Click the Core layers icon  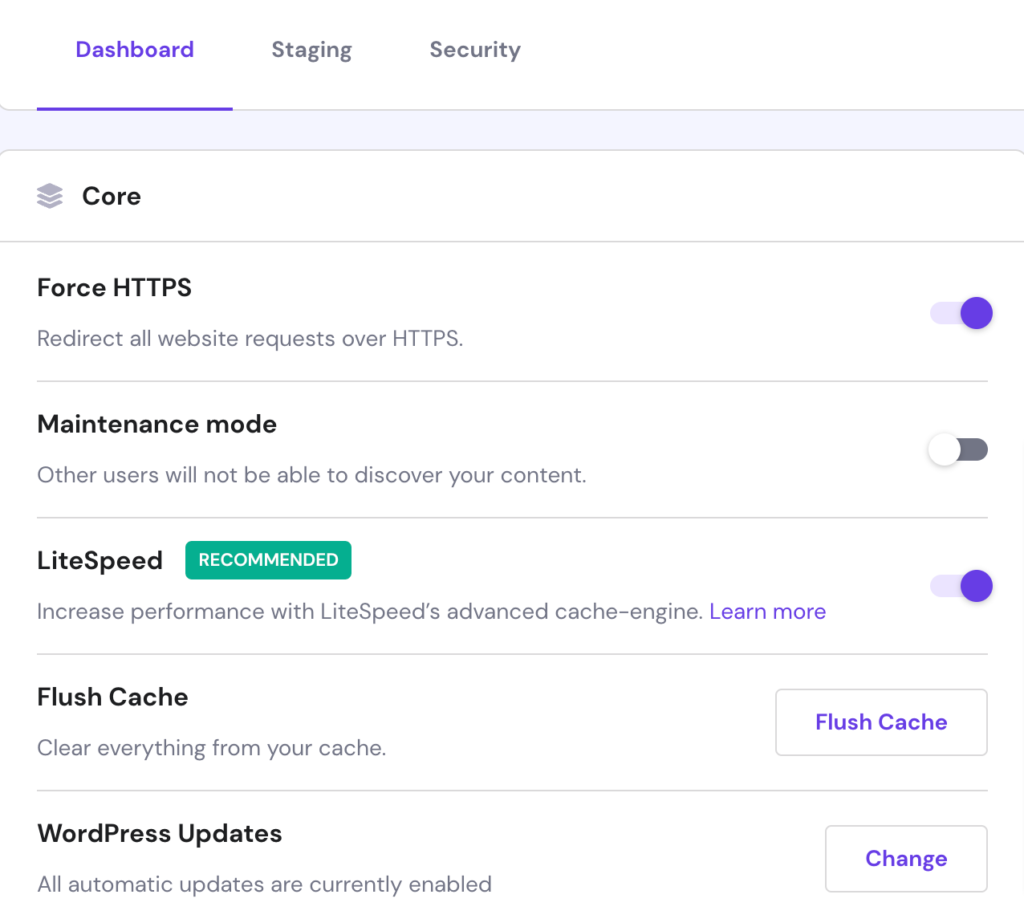tap(50, 196)
